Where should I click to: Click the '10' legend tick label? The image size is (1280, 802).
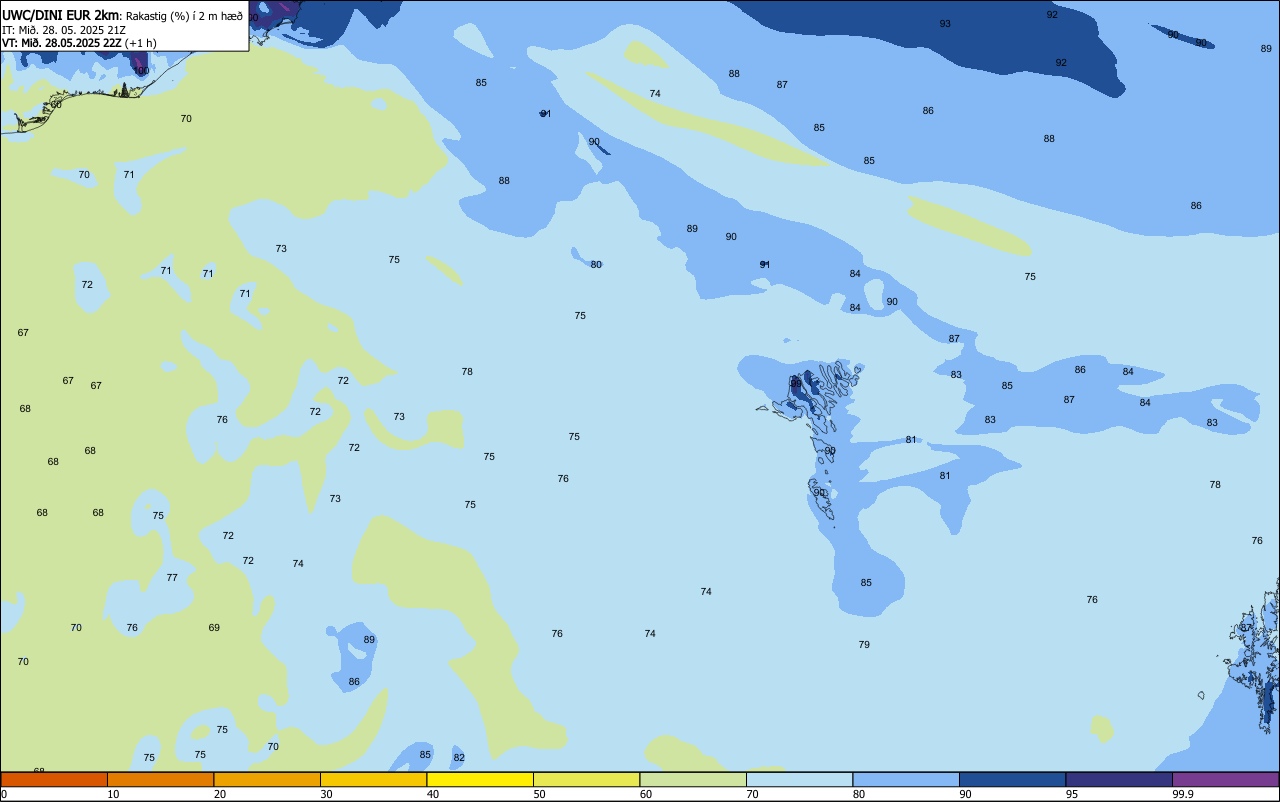113,794
